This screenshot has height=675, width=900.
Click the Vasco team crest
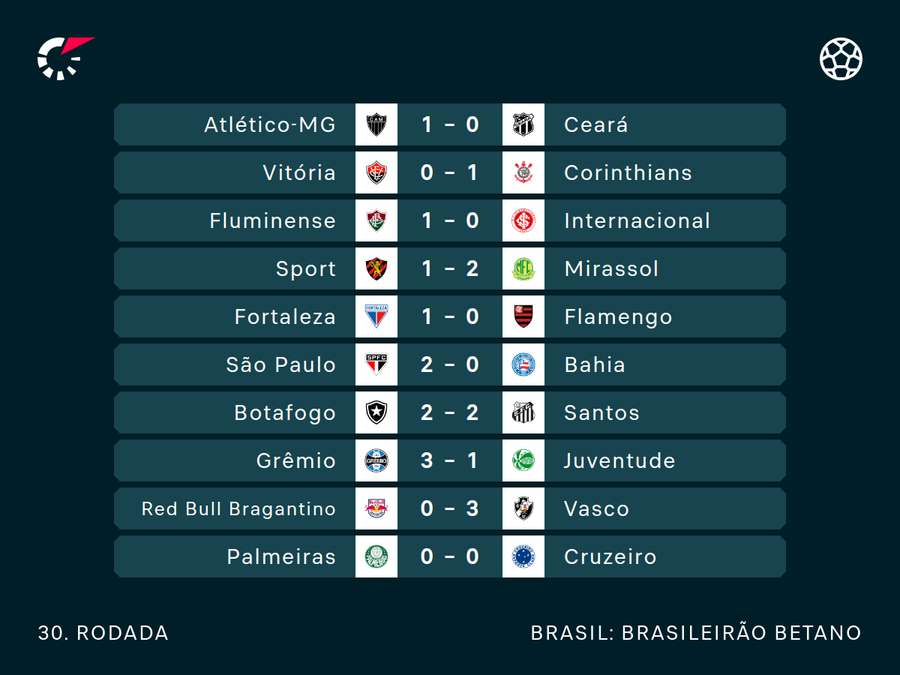pyautogui.click(x=523, y=509)
